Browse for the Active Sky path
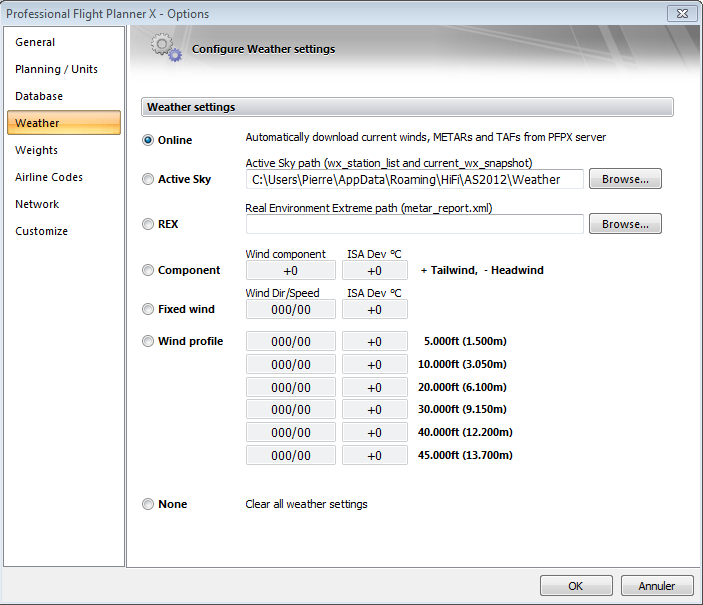 pos(625,180)
